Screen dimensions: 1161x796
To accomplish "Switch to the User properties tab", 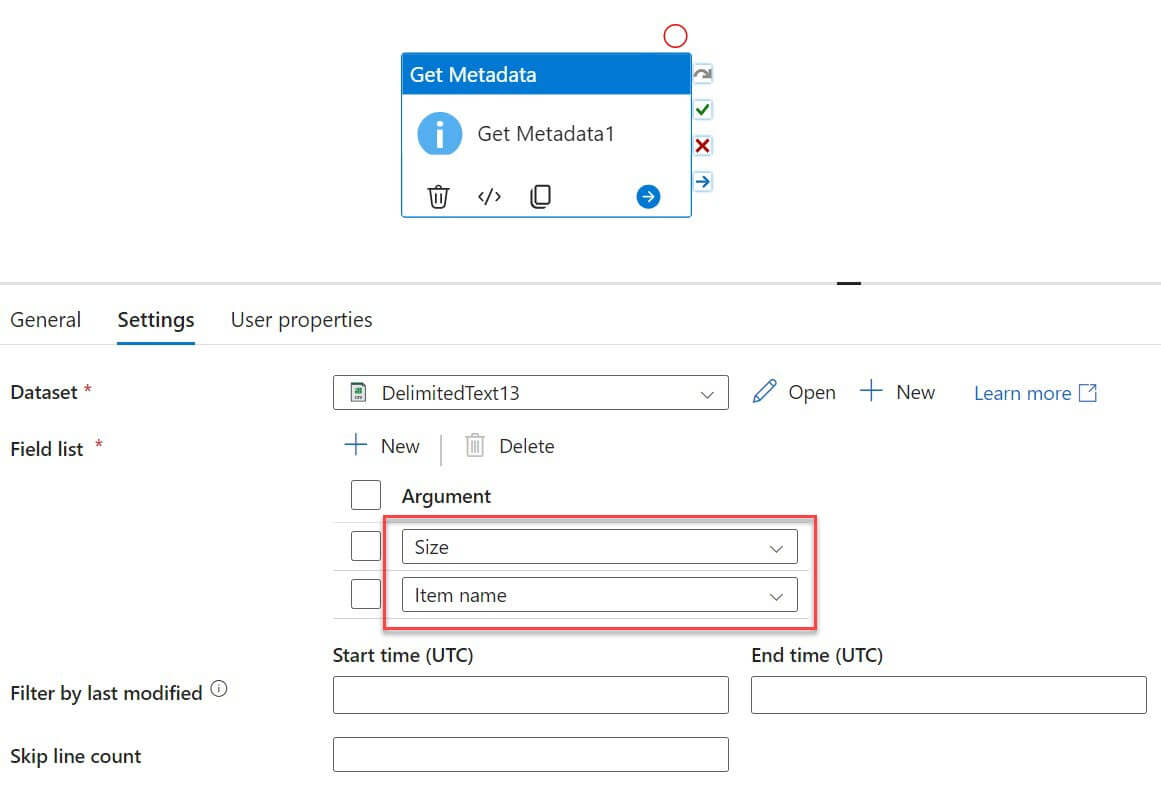I will pyautogui.click(x=301, y=320).
